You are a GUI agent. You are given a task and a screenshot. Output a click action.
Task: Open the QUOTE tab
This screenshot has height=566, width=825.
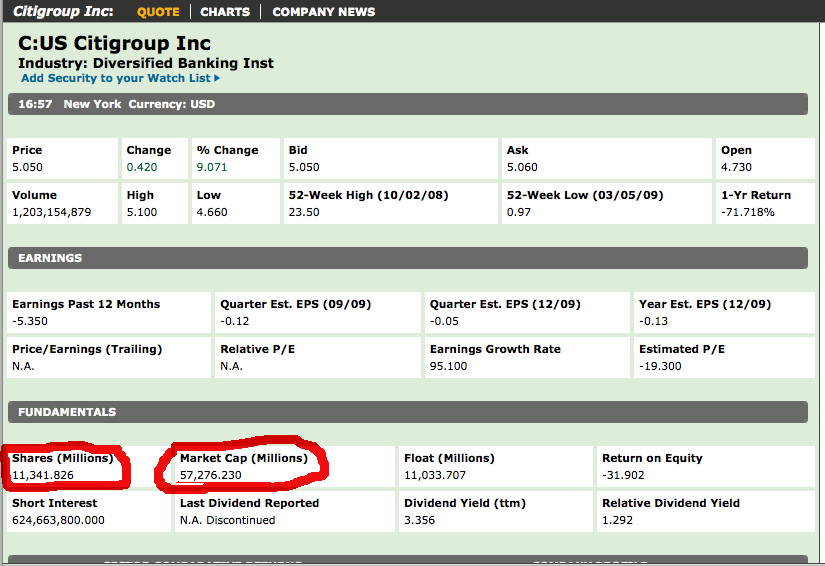pos(158,12)
